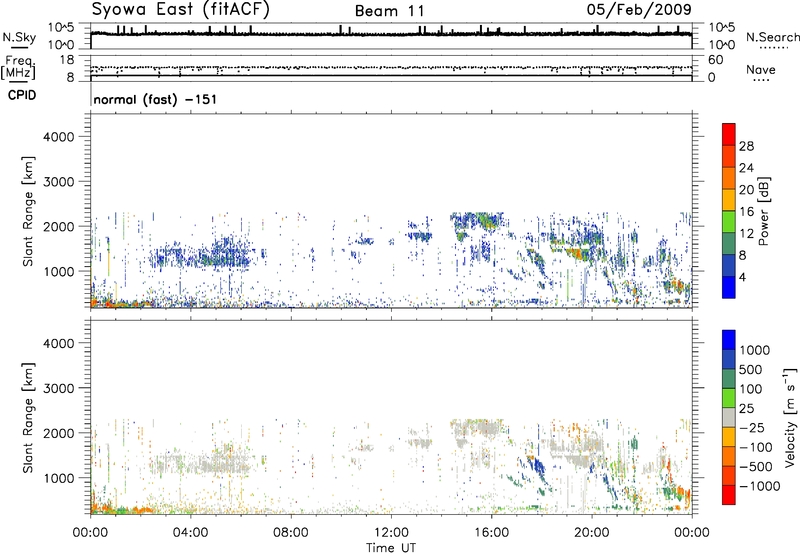Click the 'N.Search' legend label
Viewport: 800px width, 554px height.
(x=772, y=37)
